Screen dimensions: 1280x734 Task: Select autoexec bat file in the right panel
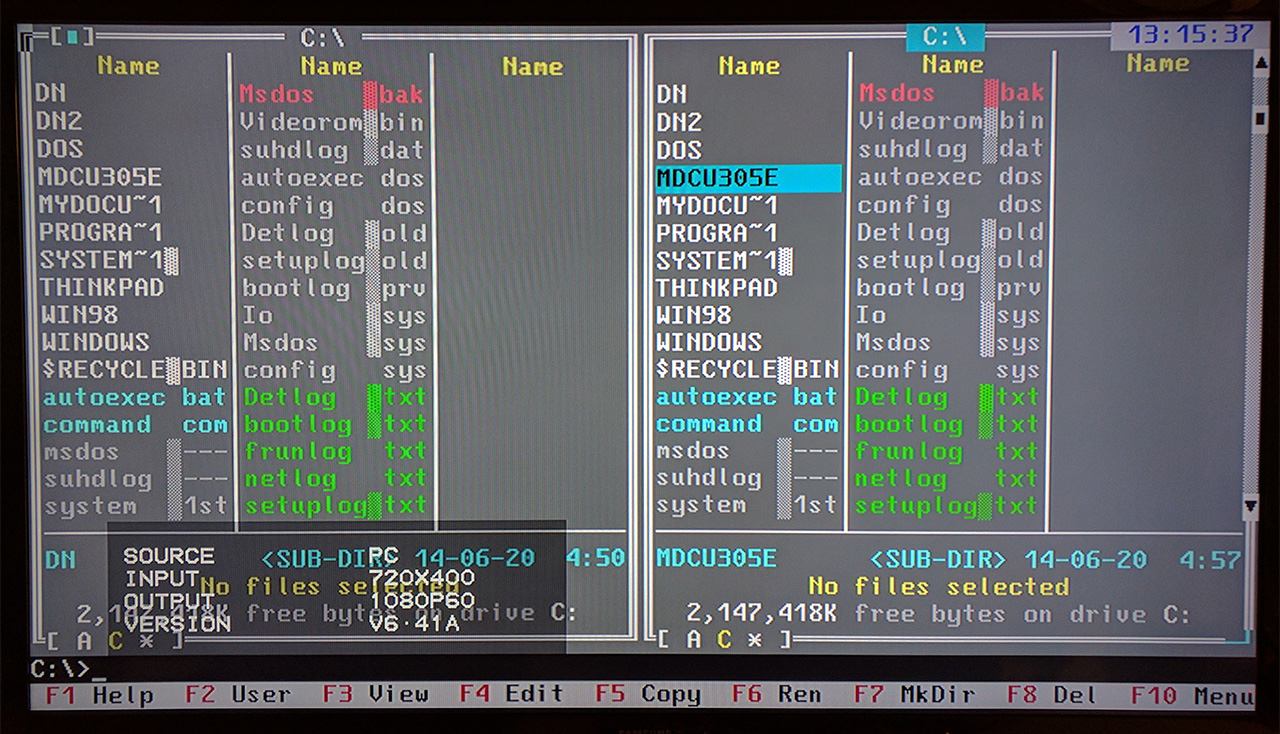coord(748,397)
